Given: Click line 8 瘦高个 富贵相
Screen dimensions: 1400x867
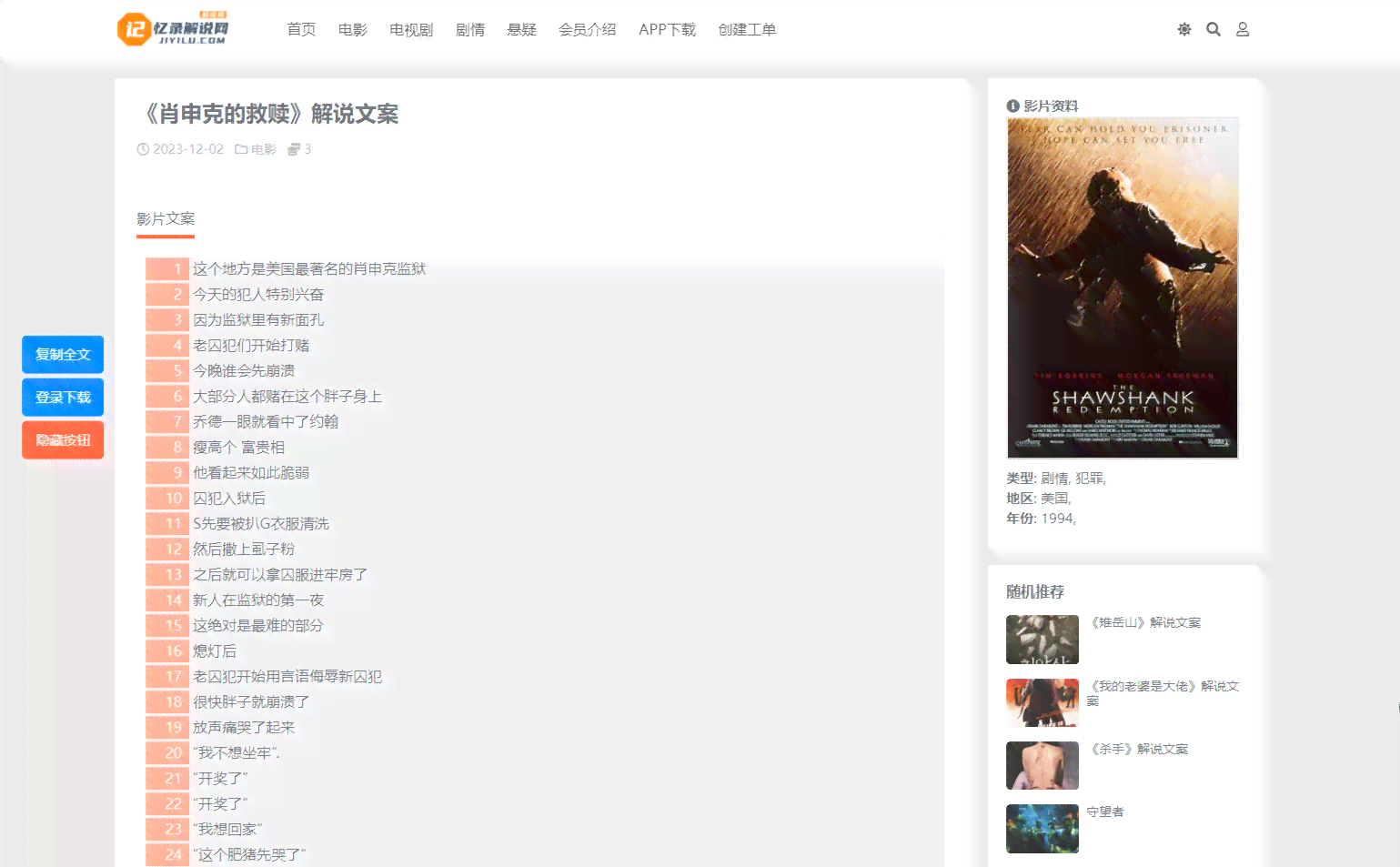Looking at the screenshot, I should coord(238,447).
